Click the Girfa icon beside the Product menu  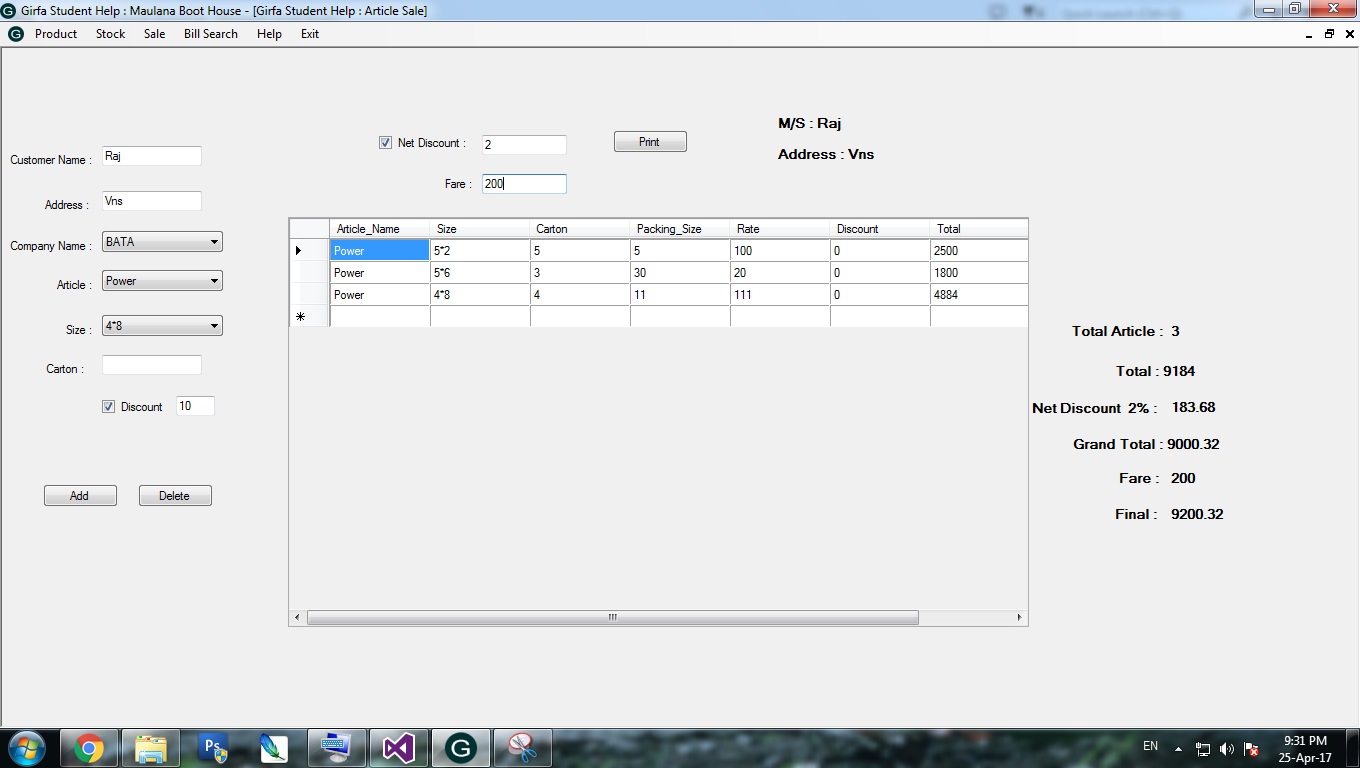[x=15, y=33]
